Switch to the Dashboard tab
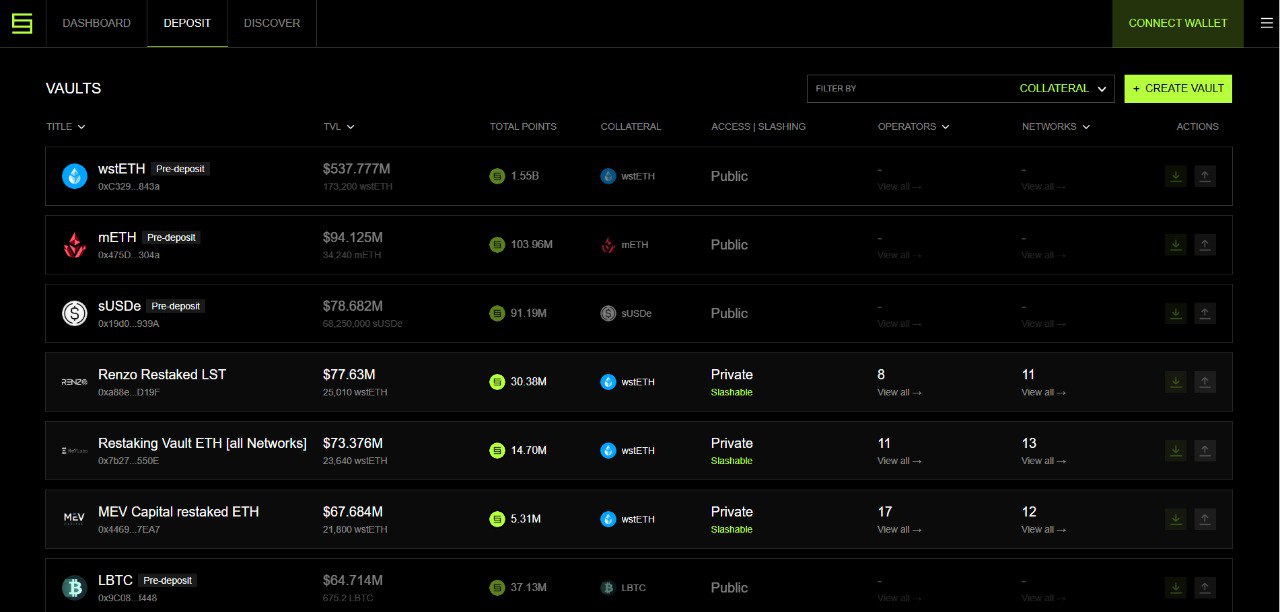 96,23
